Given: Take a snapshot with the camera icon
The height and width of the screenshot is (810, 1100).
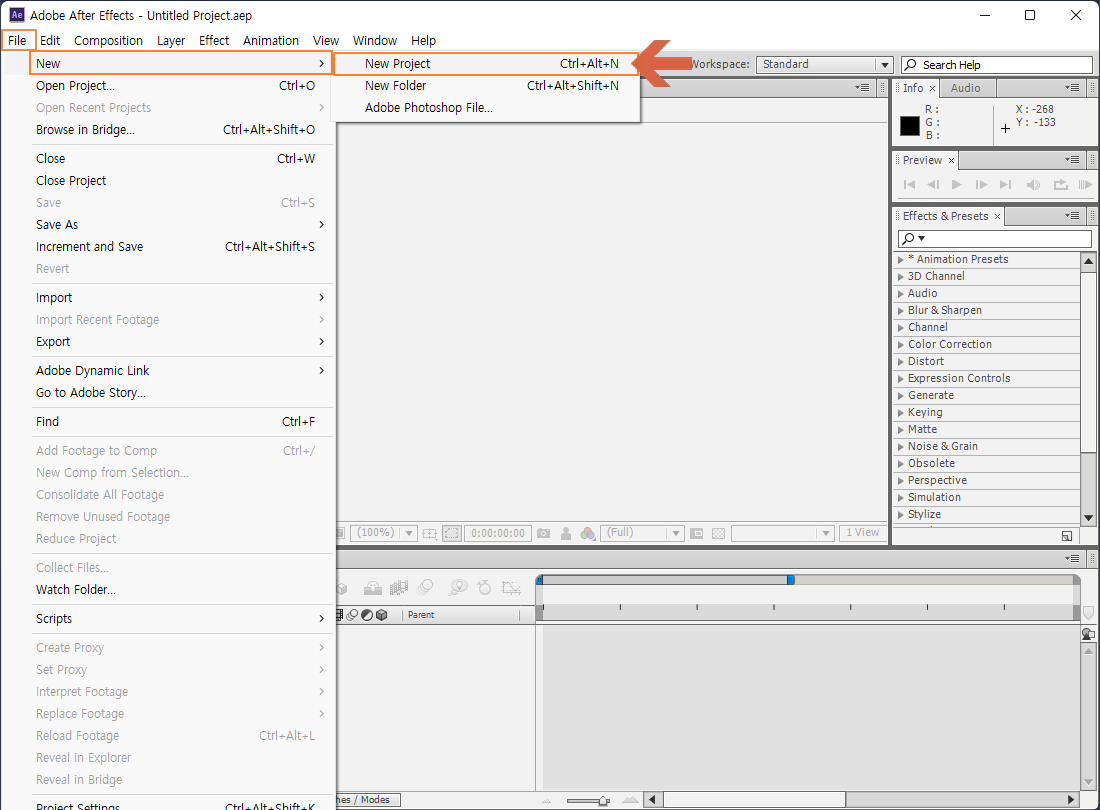Looking at the screenshot, I should point(544,533).
